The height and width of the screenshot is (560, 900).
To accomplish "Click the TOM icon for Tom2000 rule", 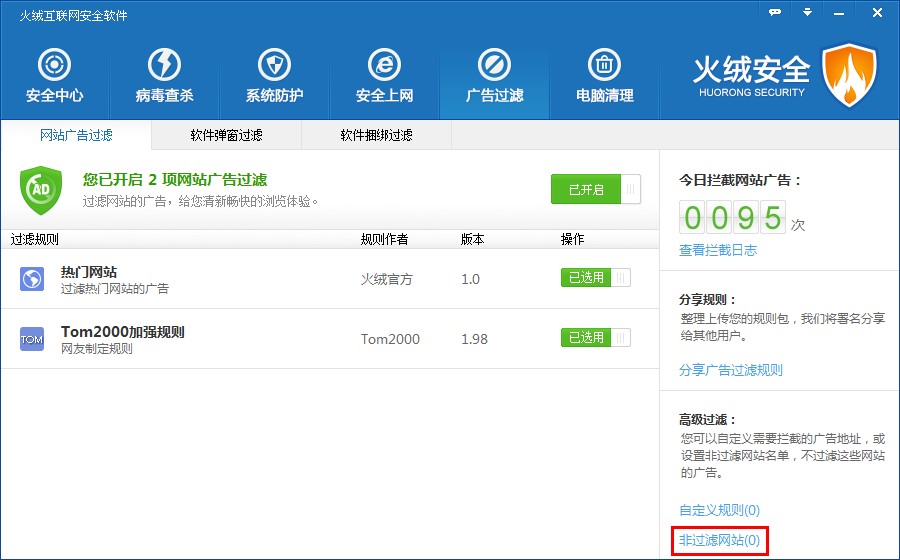I will tap(32, 339).
